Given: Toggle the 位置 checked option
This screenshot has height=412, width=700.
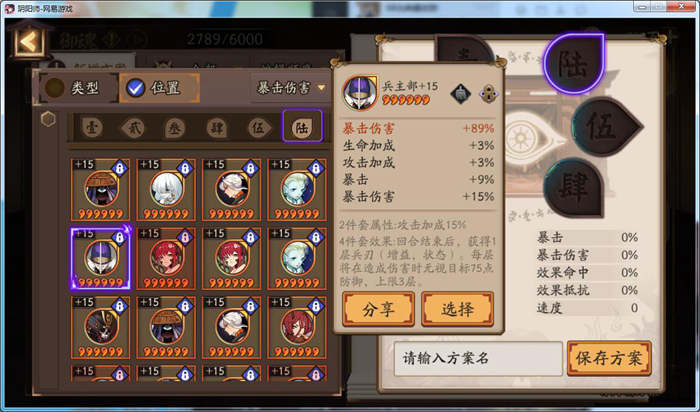Looking at the screenshot, I should 159,88.
